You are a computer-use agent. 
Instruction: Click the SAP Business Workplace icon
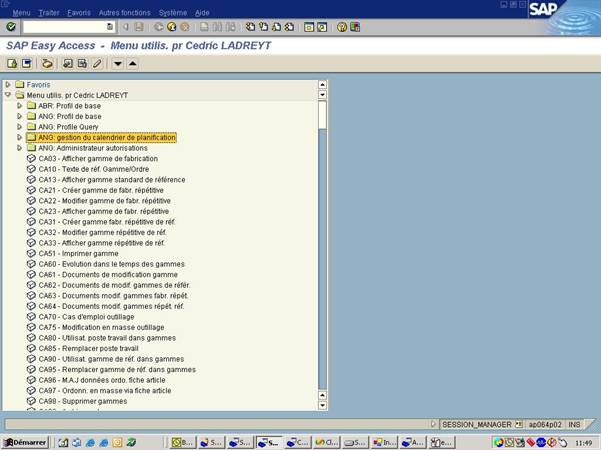pyautogui.click(x=47, y=63)
